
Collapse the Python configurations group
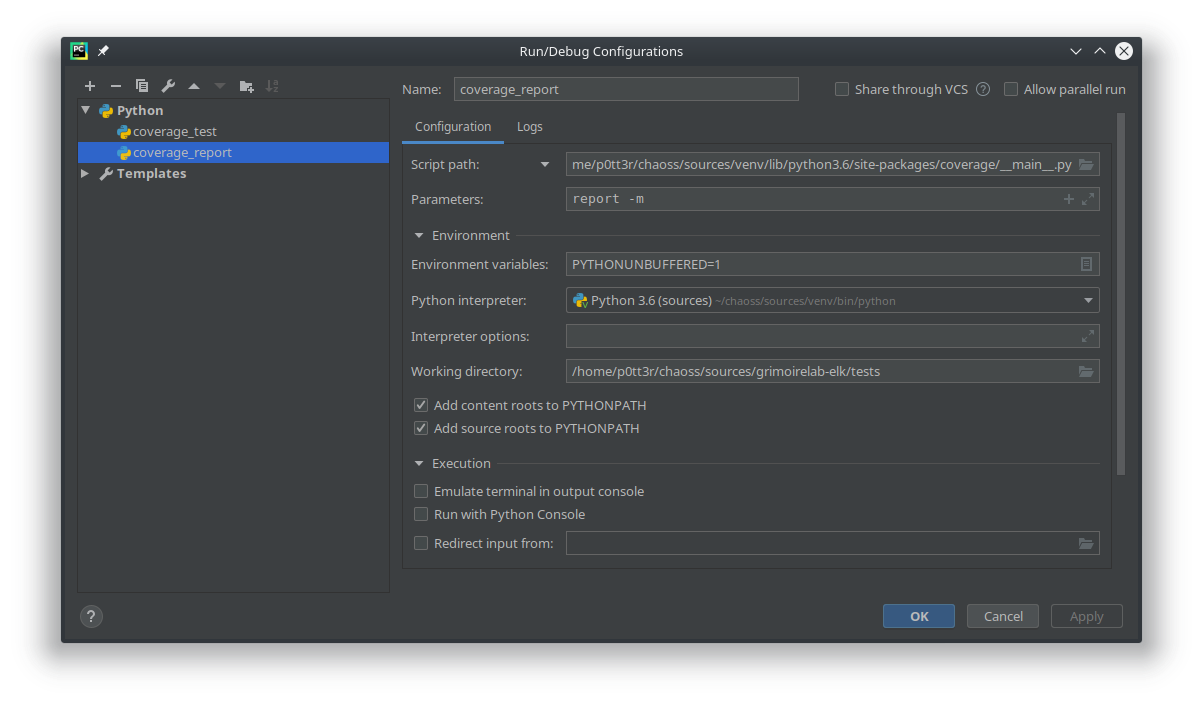pos(85,110)
